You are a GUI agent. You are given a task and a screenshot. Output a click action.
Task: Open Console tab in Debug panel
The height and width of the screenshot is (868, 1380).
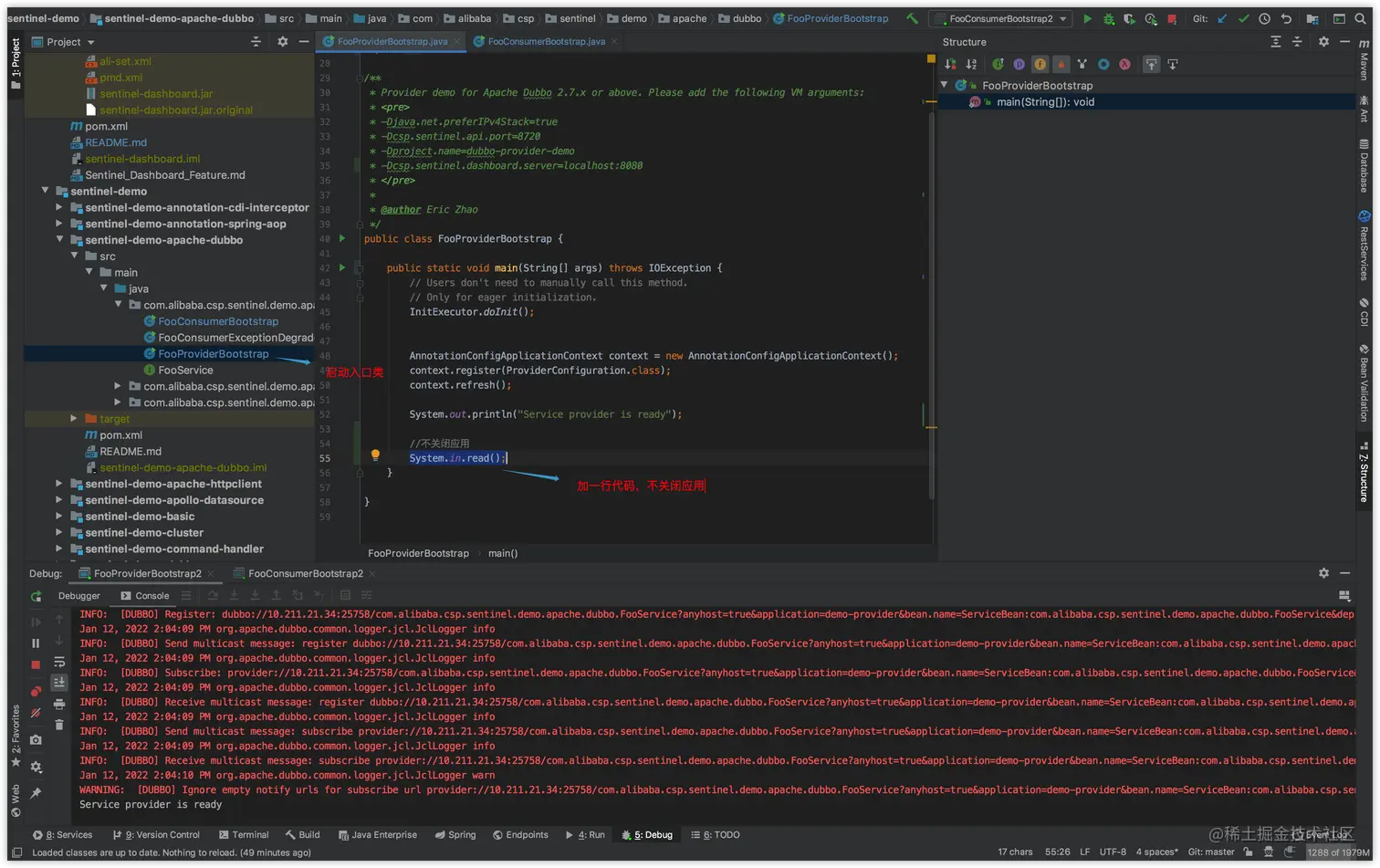145,596
